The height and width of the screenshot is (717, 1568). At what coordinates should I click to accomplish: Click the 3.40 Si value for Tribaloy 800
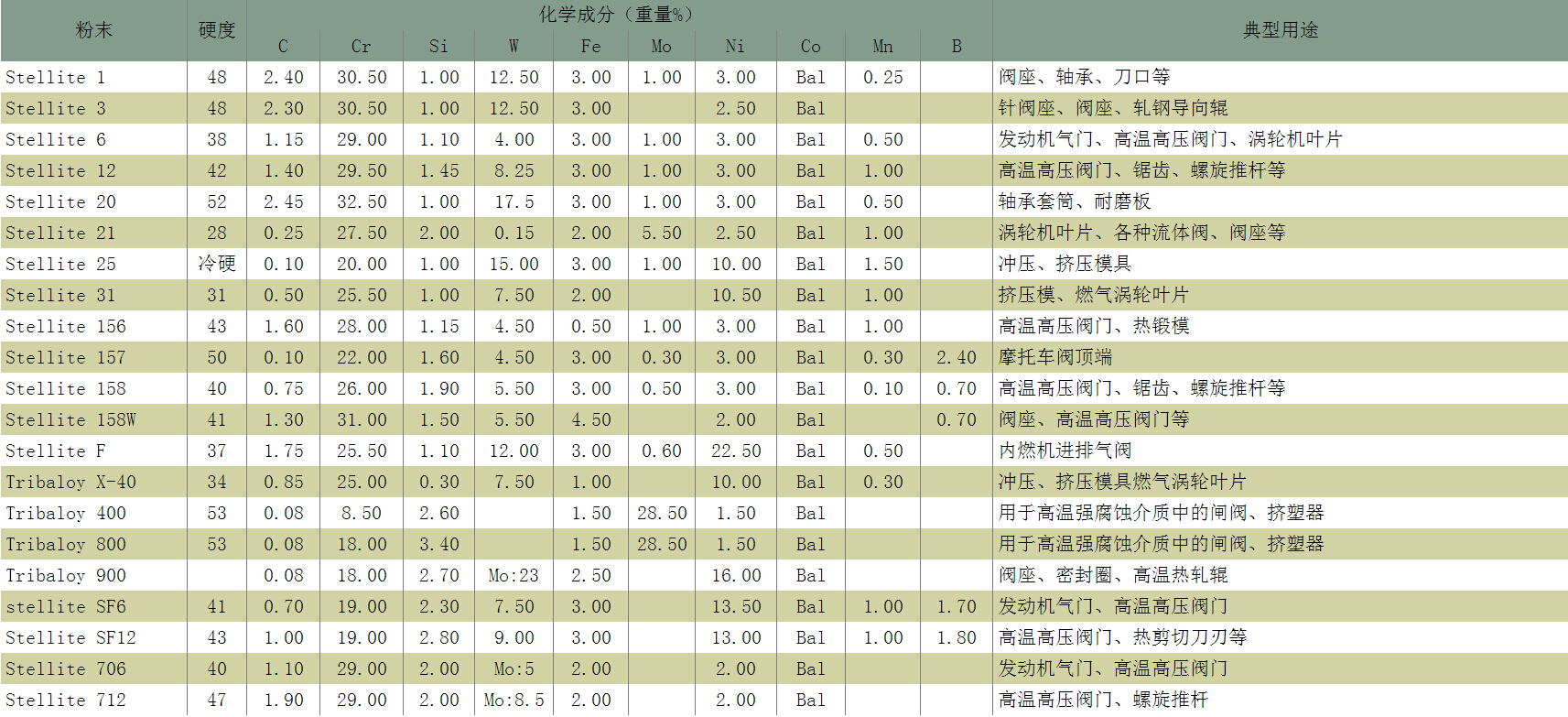(x=439, y=545)
